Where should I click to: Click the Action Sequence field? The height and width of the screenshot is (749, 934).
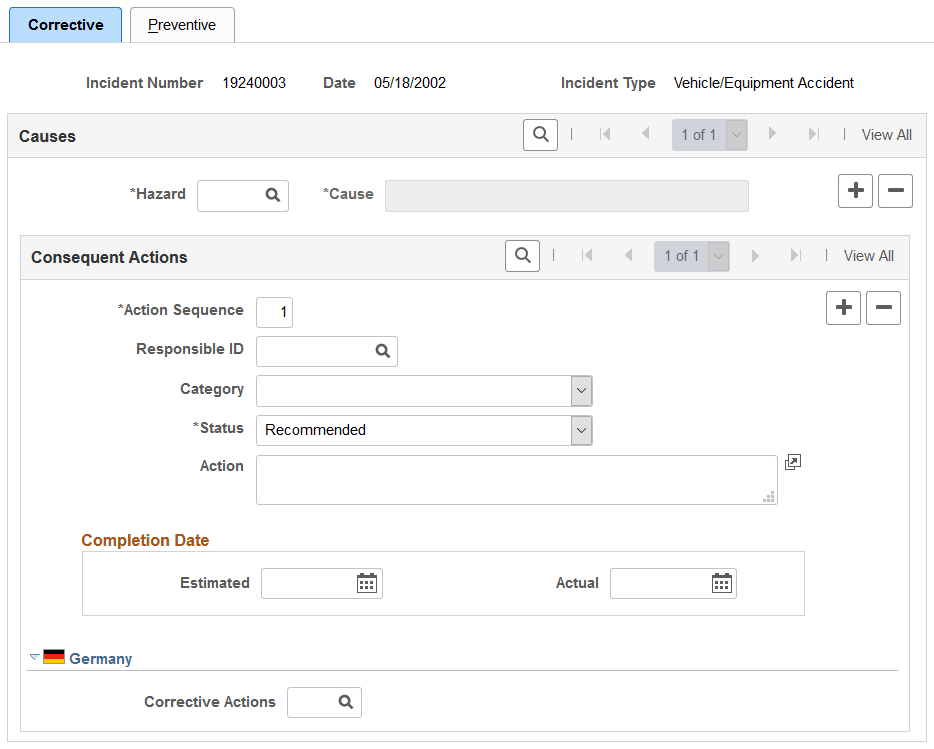tap(275, 312)
